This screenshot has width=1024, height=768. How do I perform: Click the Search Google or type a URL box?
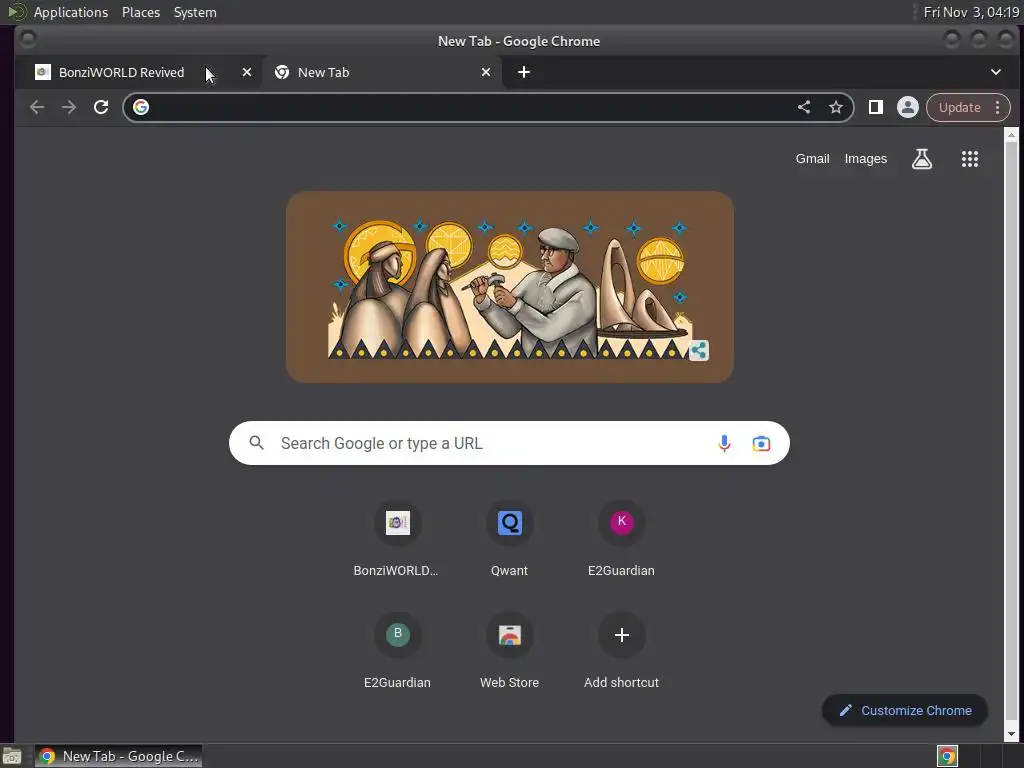509,443
